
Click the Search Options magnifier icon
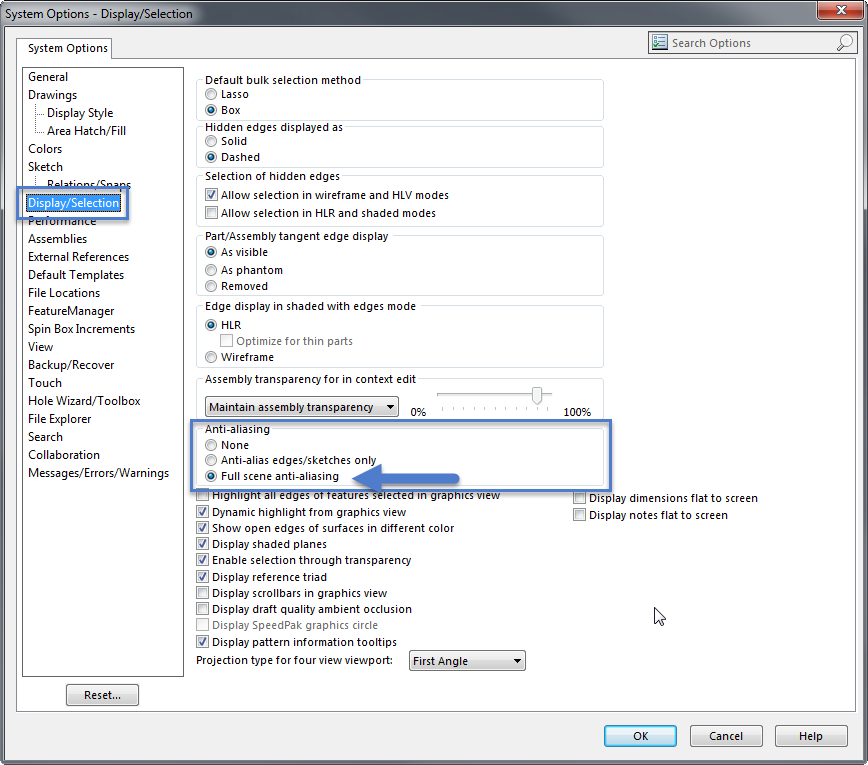click(845, 42)
